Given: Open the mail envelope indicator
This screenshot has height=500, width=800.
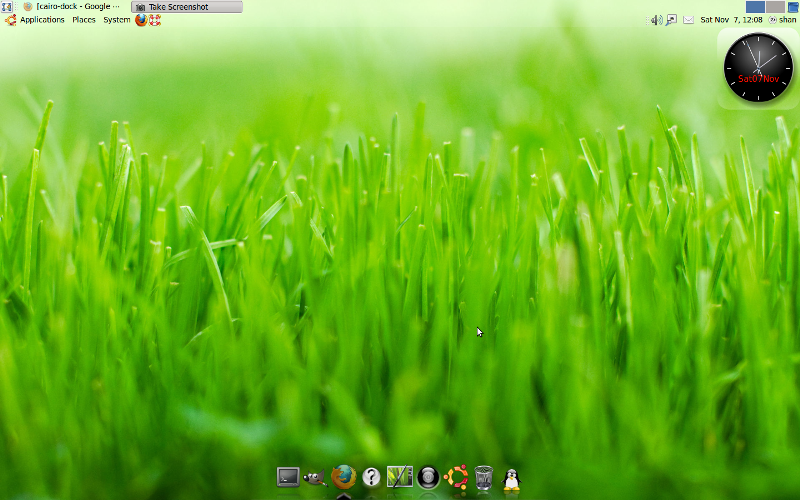Looking at the screenshot, I should [688, 20].
